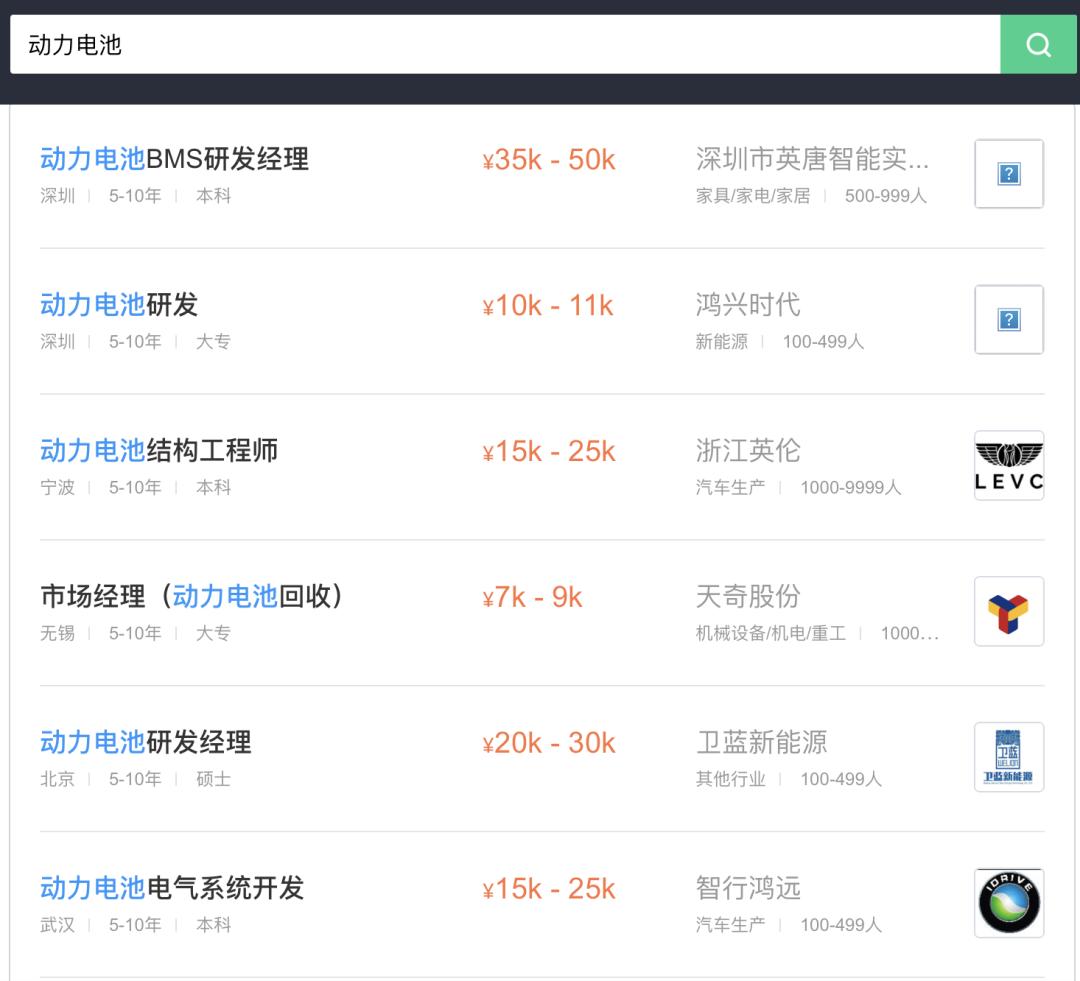Open the 动力电池结构工程师 job listing
The height and width of the screenshot is (981, 1080).
[159, 451]
